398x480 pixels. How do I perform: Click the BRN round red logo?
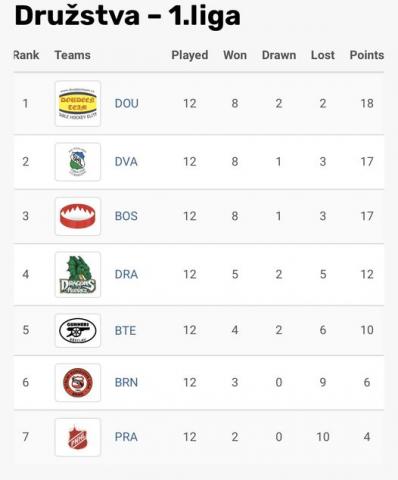pyautogui.click(x=78, y=382)
